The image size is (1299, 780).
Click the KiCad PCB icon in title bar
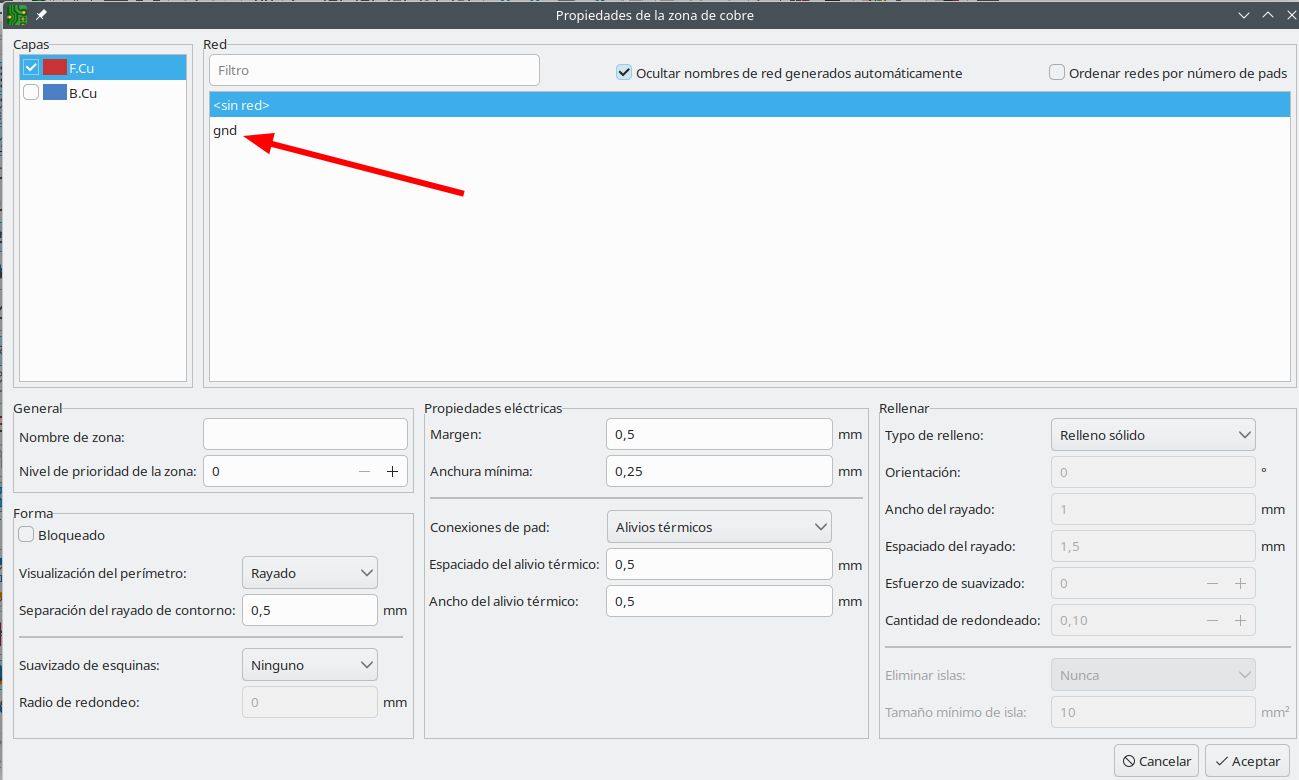click(x=17, y=15)
